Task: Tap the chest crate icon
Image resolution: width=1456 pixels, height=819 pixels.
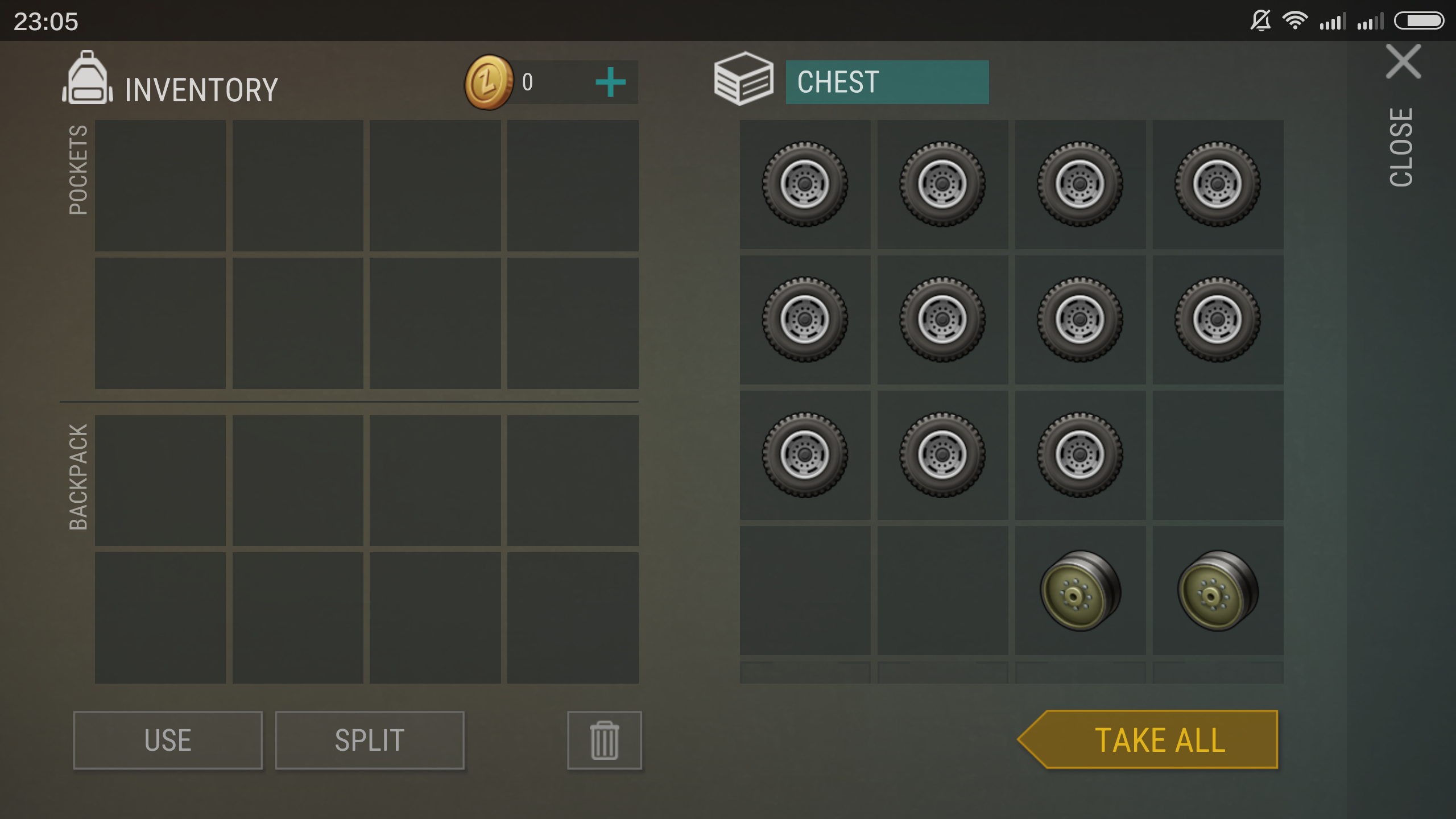Action: pos(743,78)
